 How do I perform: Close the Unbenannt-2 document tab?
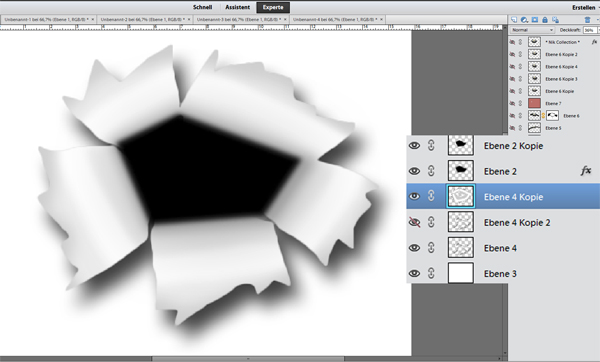pyautogui.click(x=189, y=19)
